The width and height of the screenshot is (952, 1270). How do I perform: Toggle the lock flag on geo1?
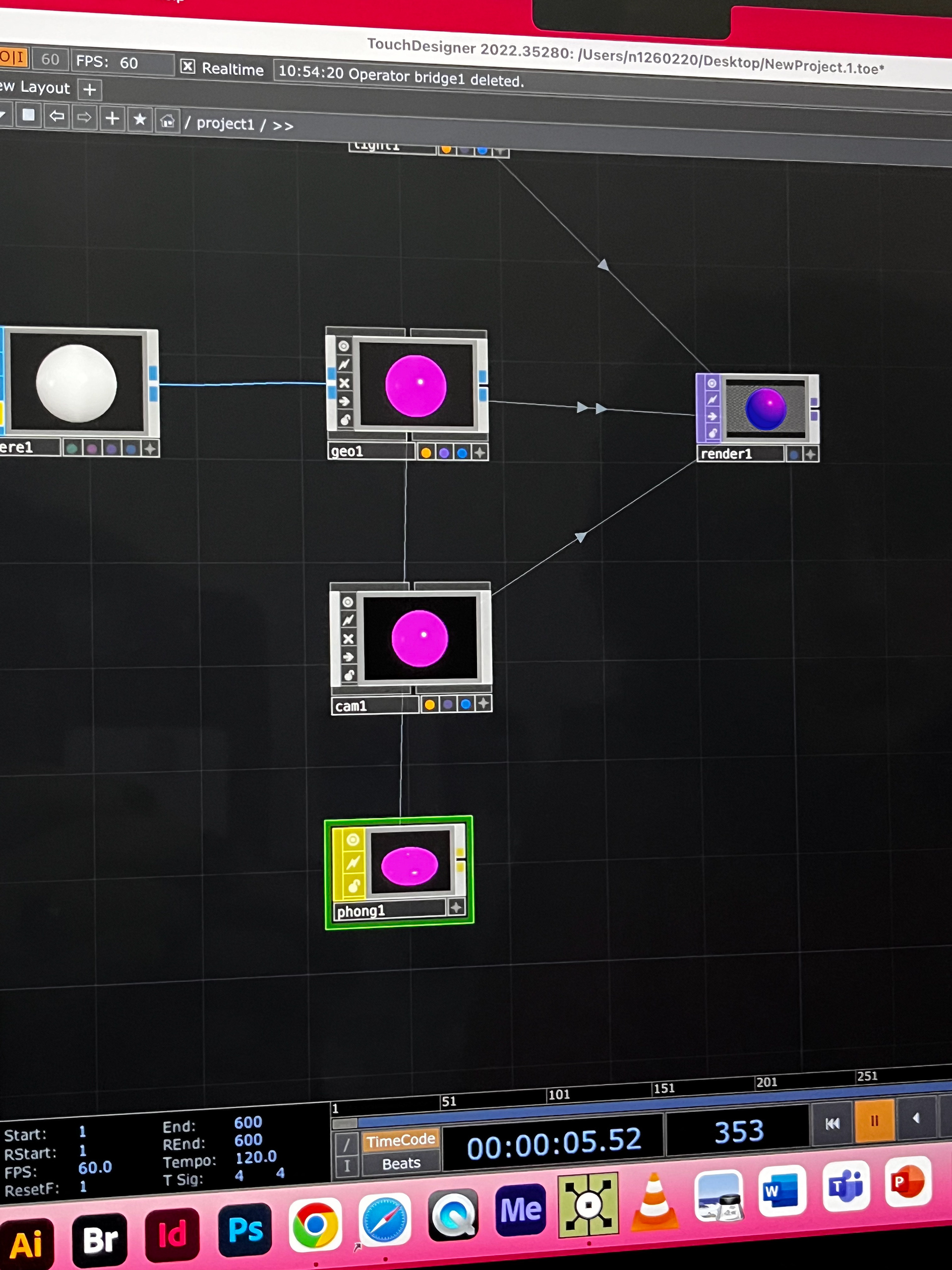pyautogui.click(x=345, y=420)
